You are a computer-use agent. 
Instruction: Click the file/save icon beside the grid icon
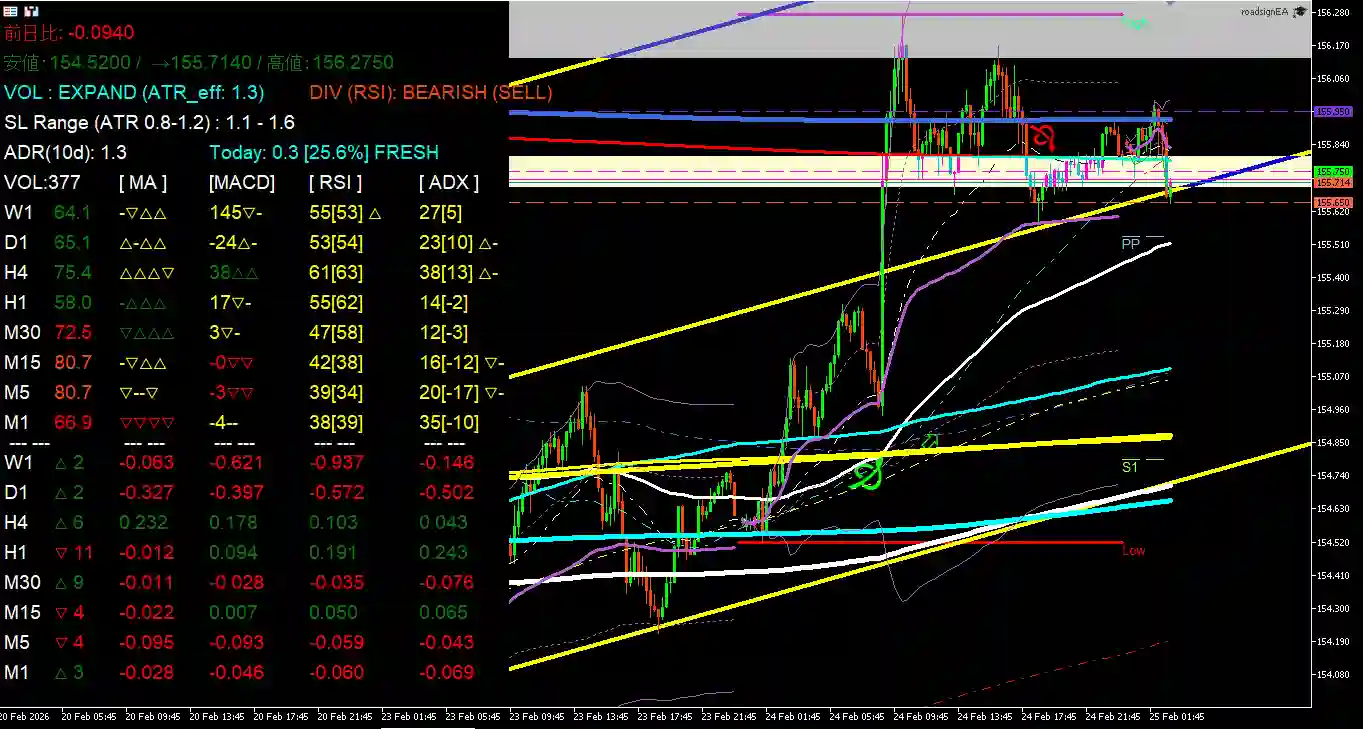(31, 10)
